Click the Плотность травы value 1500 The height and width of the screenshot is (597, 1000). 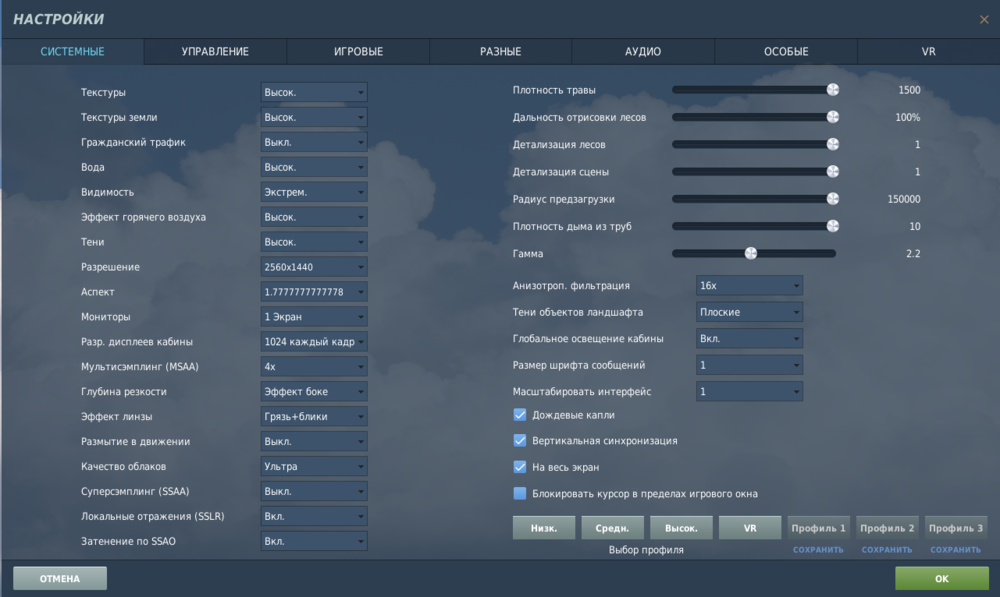[x=909, y=90]
